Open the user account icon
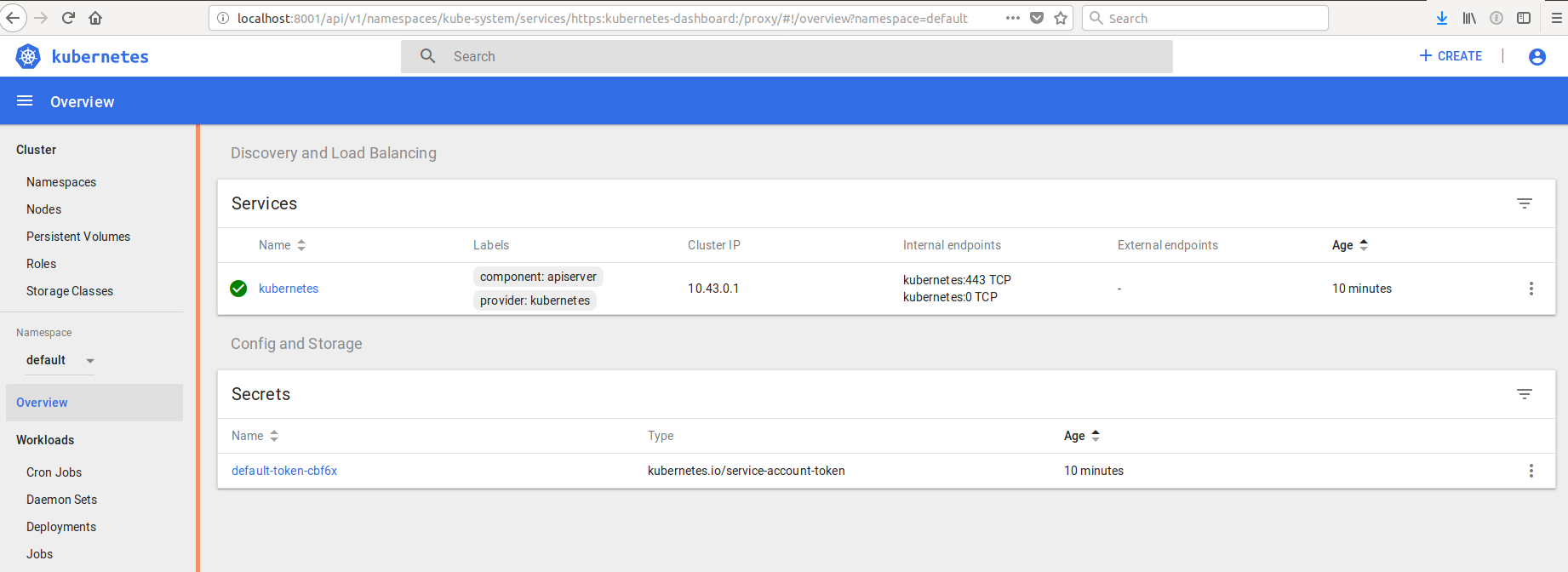Viewport: 1568px width, 572px height. click(1537, 57)
